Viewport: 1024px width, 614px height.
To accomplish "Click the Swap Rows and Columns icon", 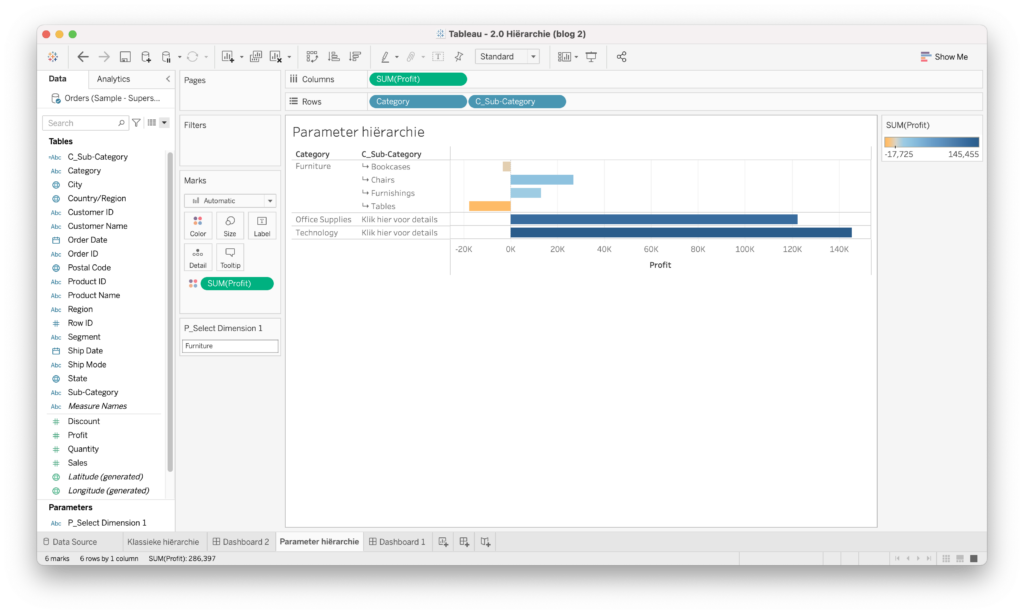I will click(312, 57).
